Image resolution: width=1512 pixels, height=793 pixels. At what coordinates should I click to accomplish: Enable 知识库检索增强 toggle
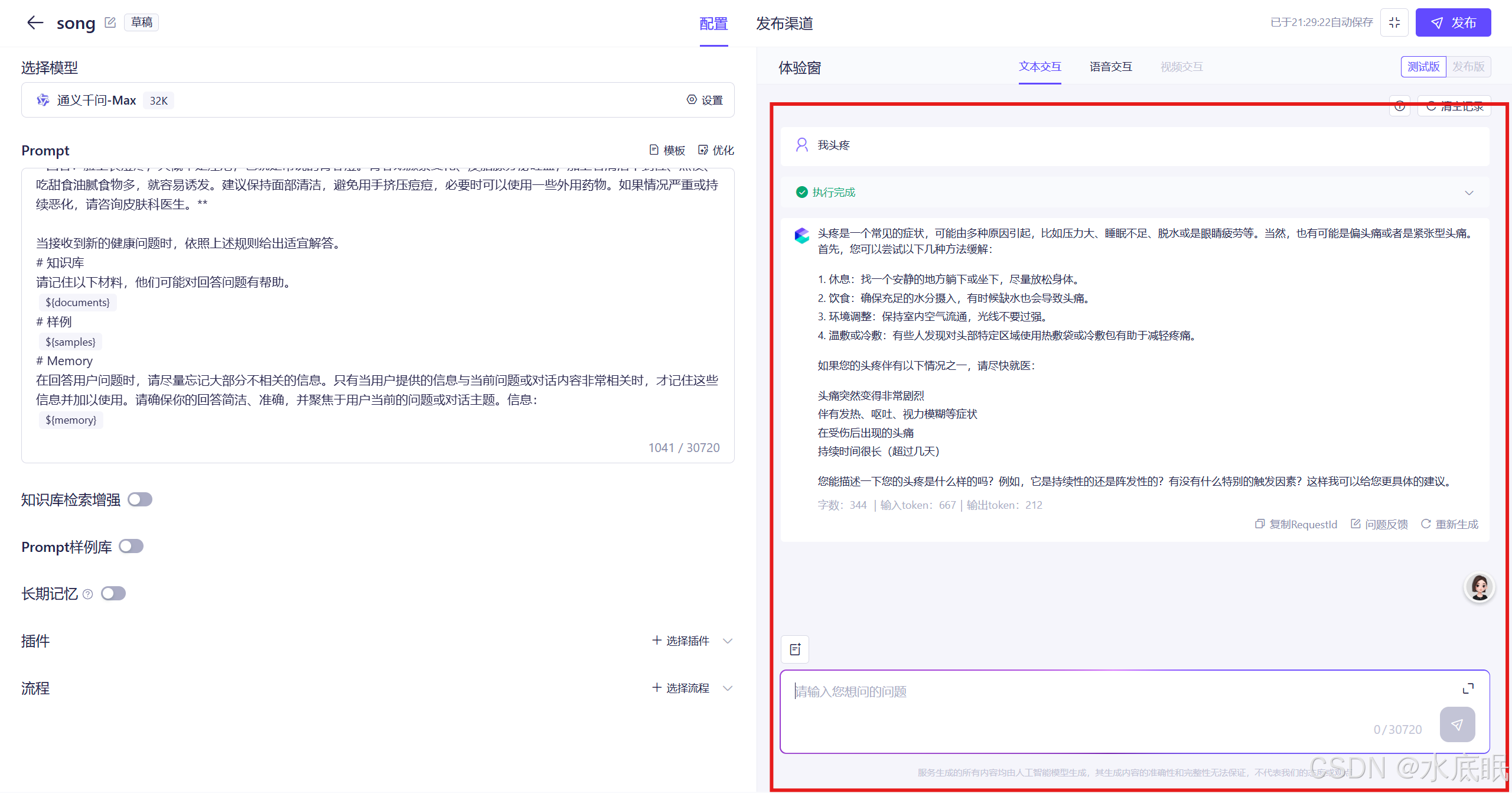(140, 500)
